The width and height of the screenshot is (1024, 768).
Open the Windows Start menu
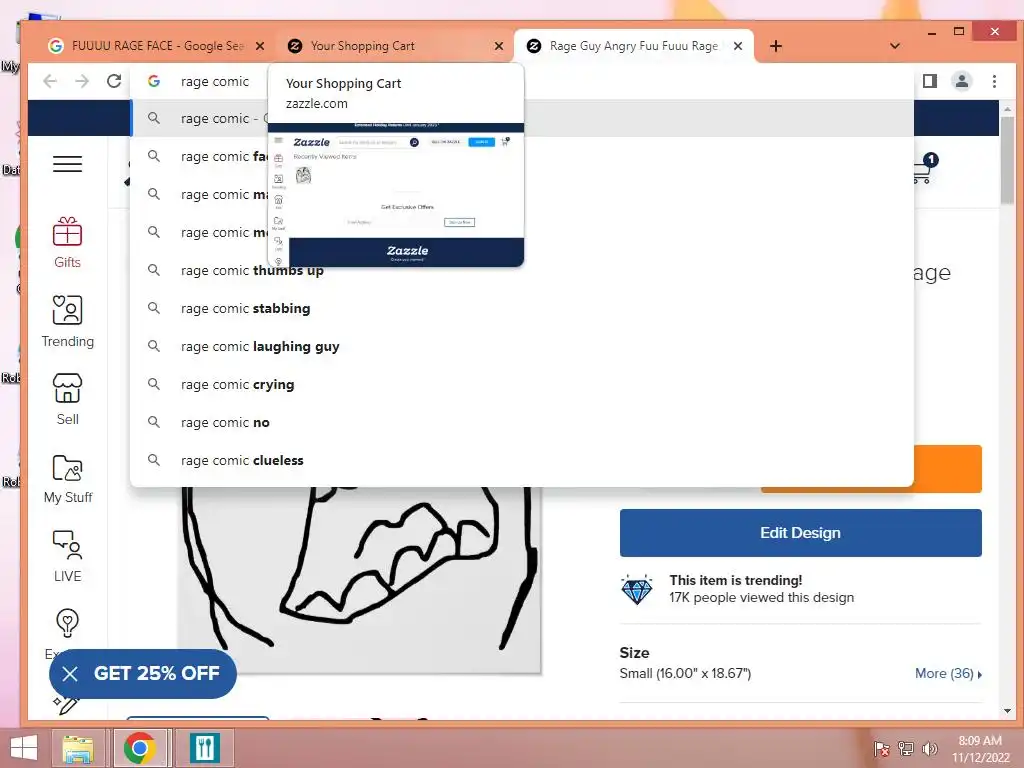click(24, 748)
